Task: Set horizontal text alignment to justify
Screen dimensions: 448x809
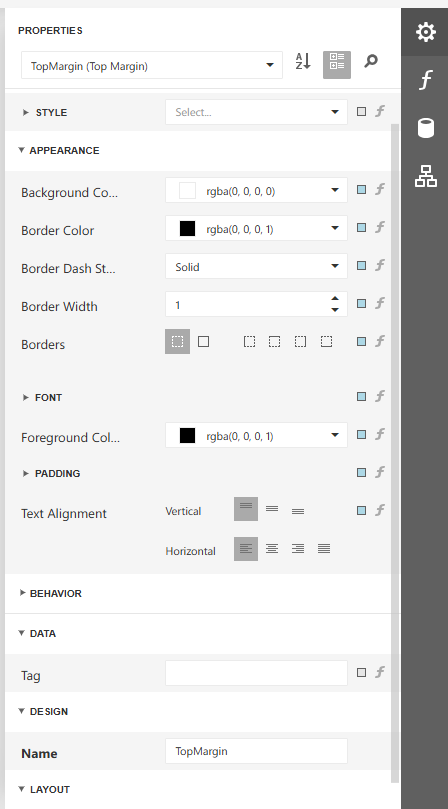Action: (324, 548)
